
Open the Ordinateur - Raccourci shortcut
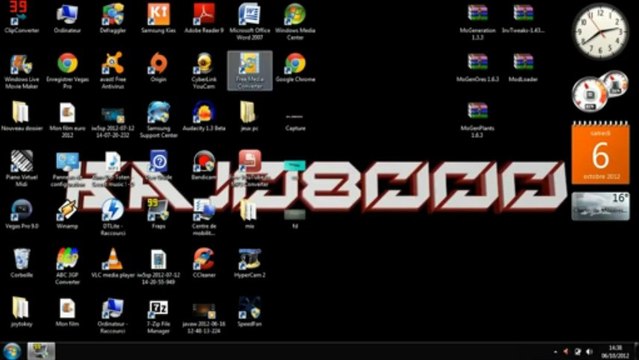click(x=113, y=315)
